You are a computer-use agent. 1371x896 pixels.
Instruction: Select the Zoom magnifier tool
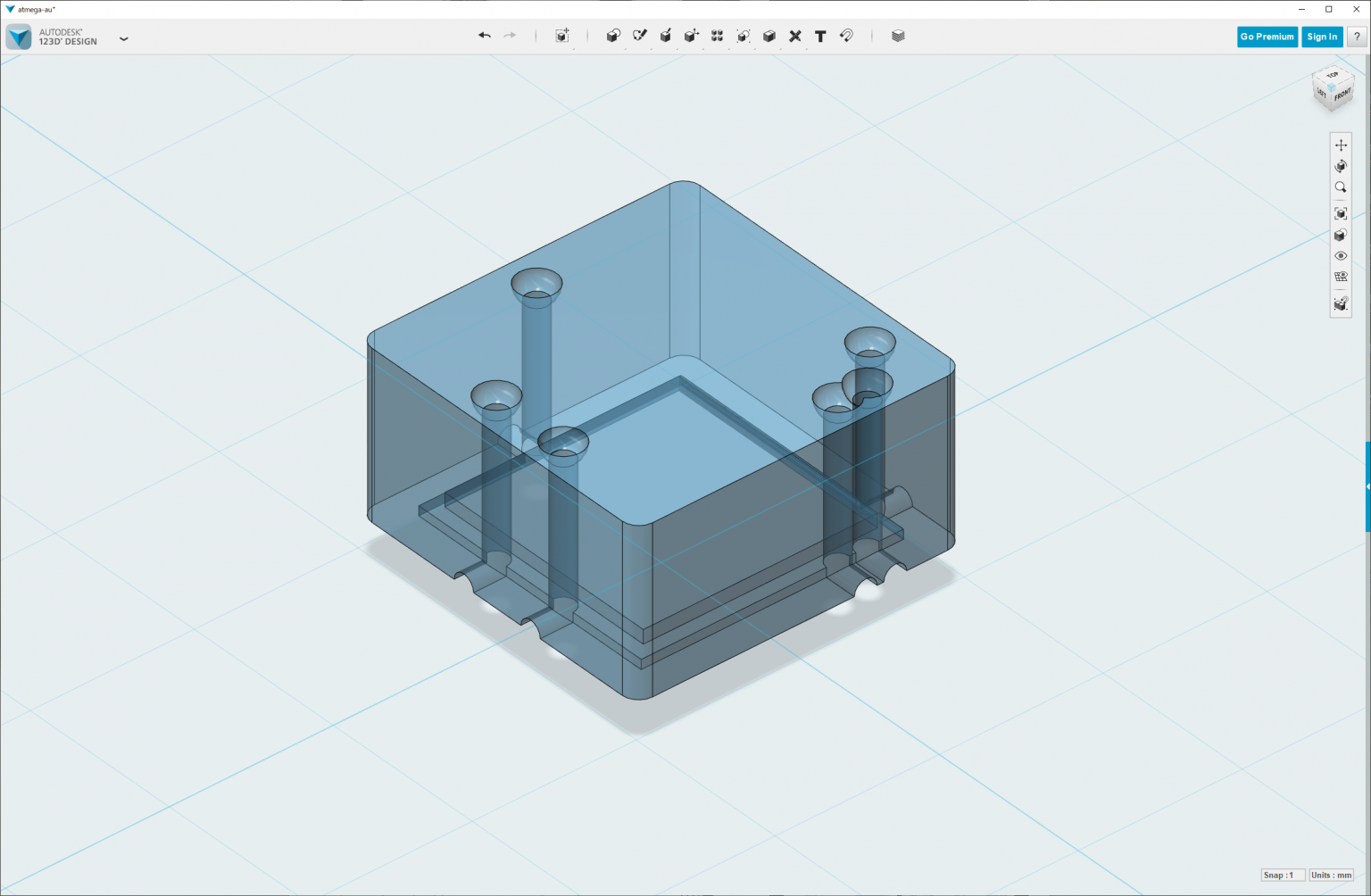pyautogui.click(x=1341, y=187)
